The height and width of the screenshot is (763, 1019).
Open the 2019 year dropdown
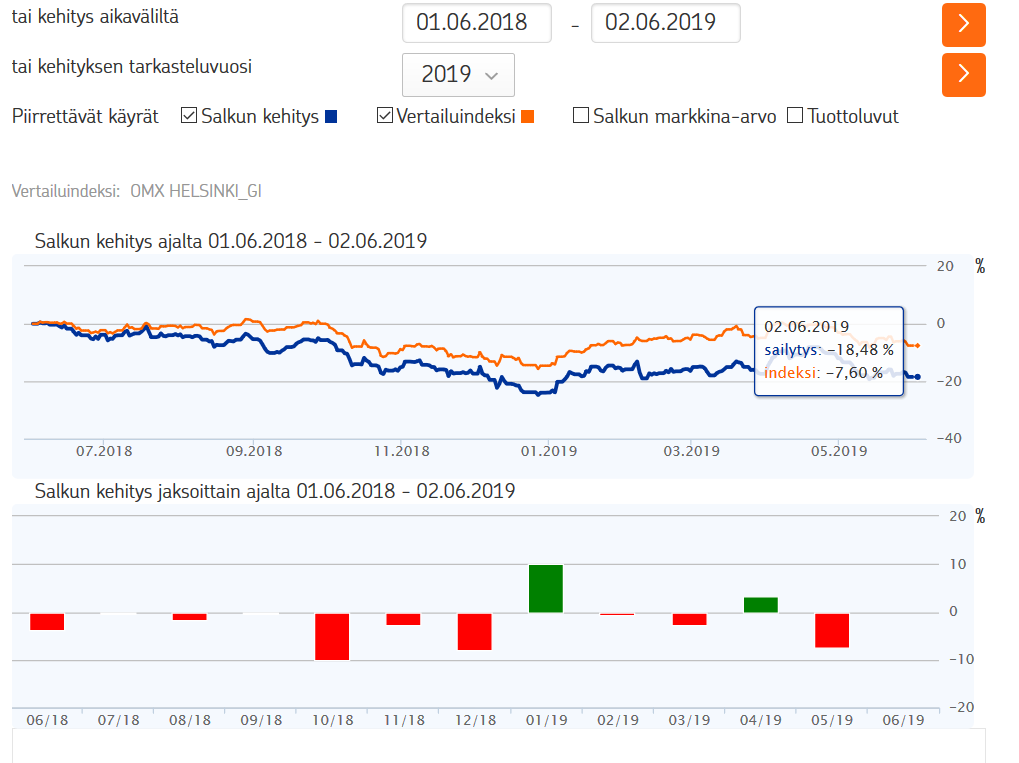pyautogui.click(x=458, y=75)
